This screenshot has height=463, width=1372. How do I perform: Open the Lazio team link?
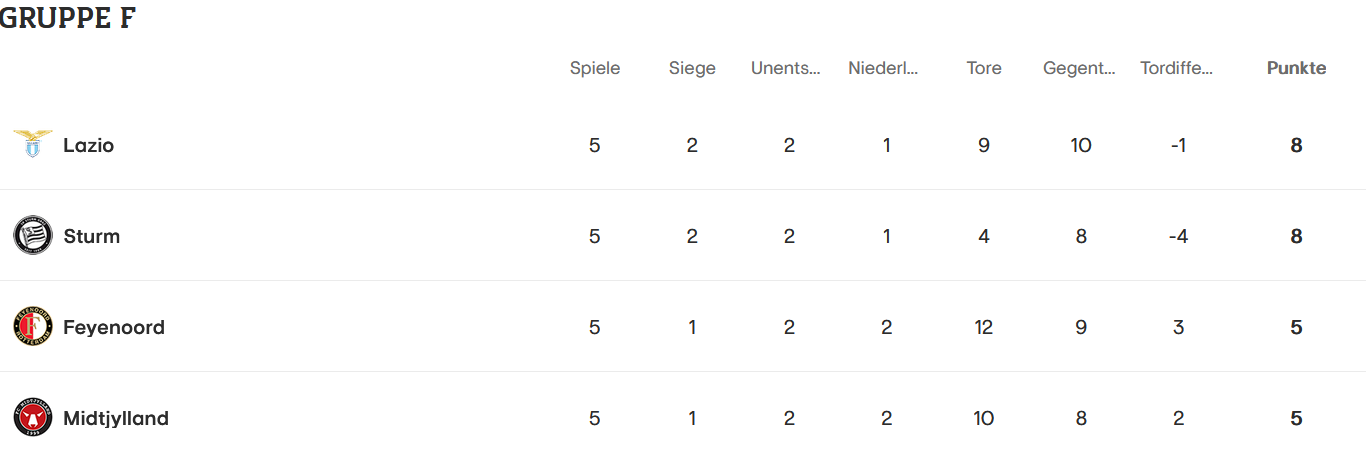[89, 145]
